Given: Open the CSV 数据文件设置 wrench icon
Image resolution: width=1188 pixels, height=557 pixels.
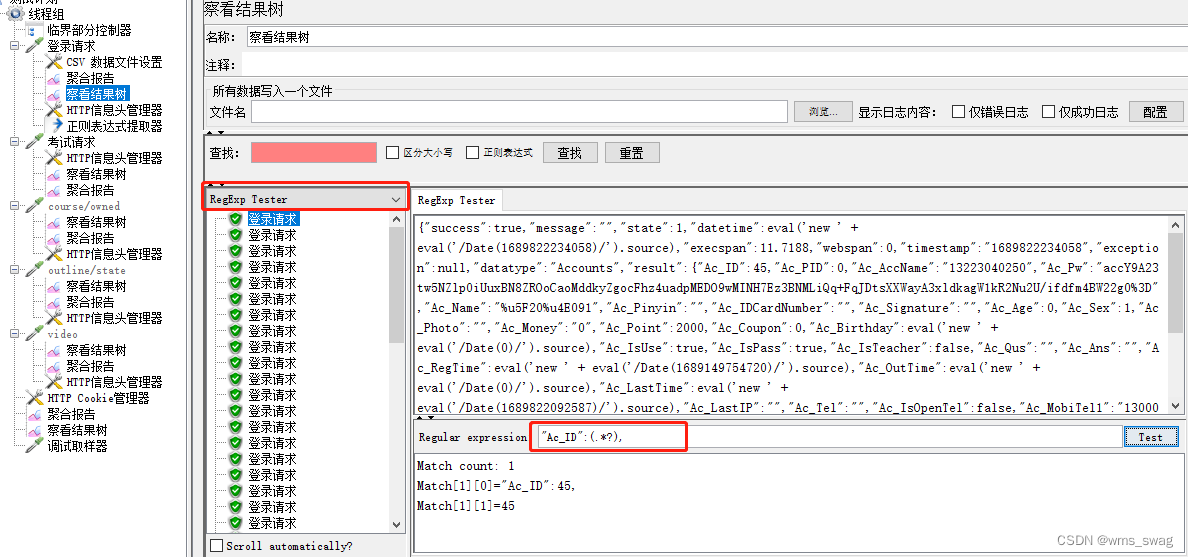Looking at the screenshot, I should tap(54, 62).
